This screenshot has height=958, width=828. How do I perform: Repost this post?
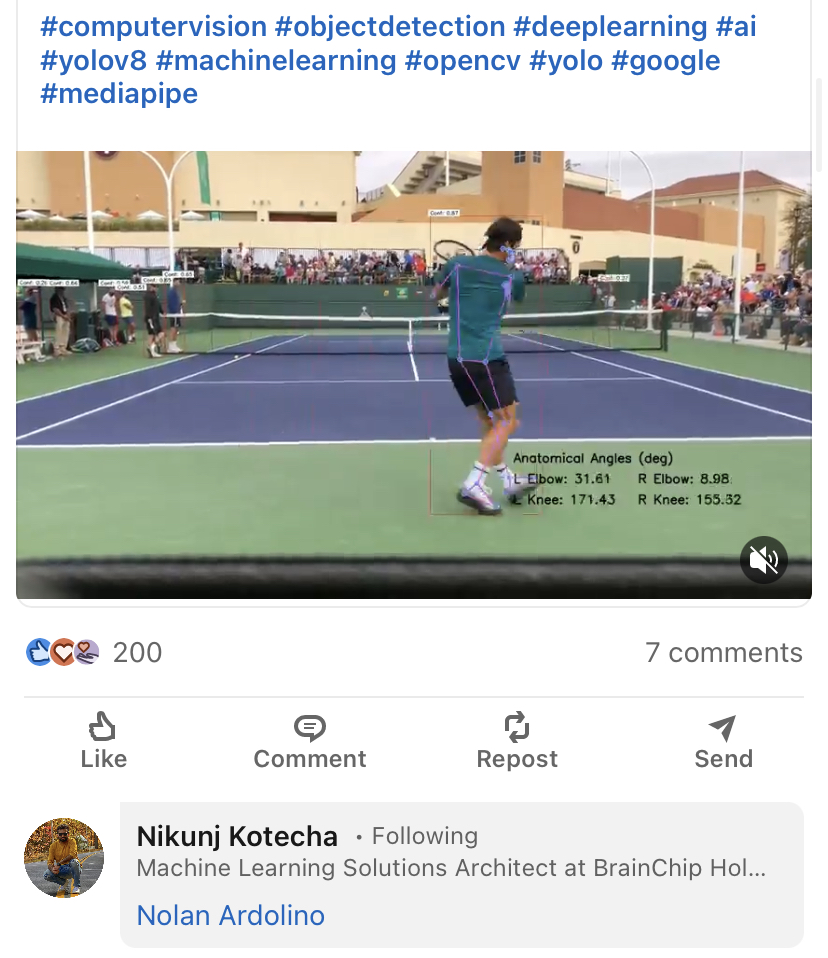(517, 741)
